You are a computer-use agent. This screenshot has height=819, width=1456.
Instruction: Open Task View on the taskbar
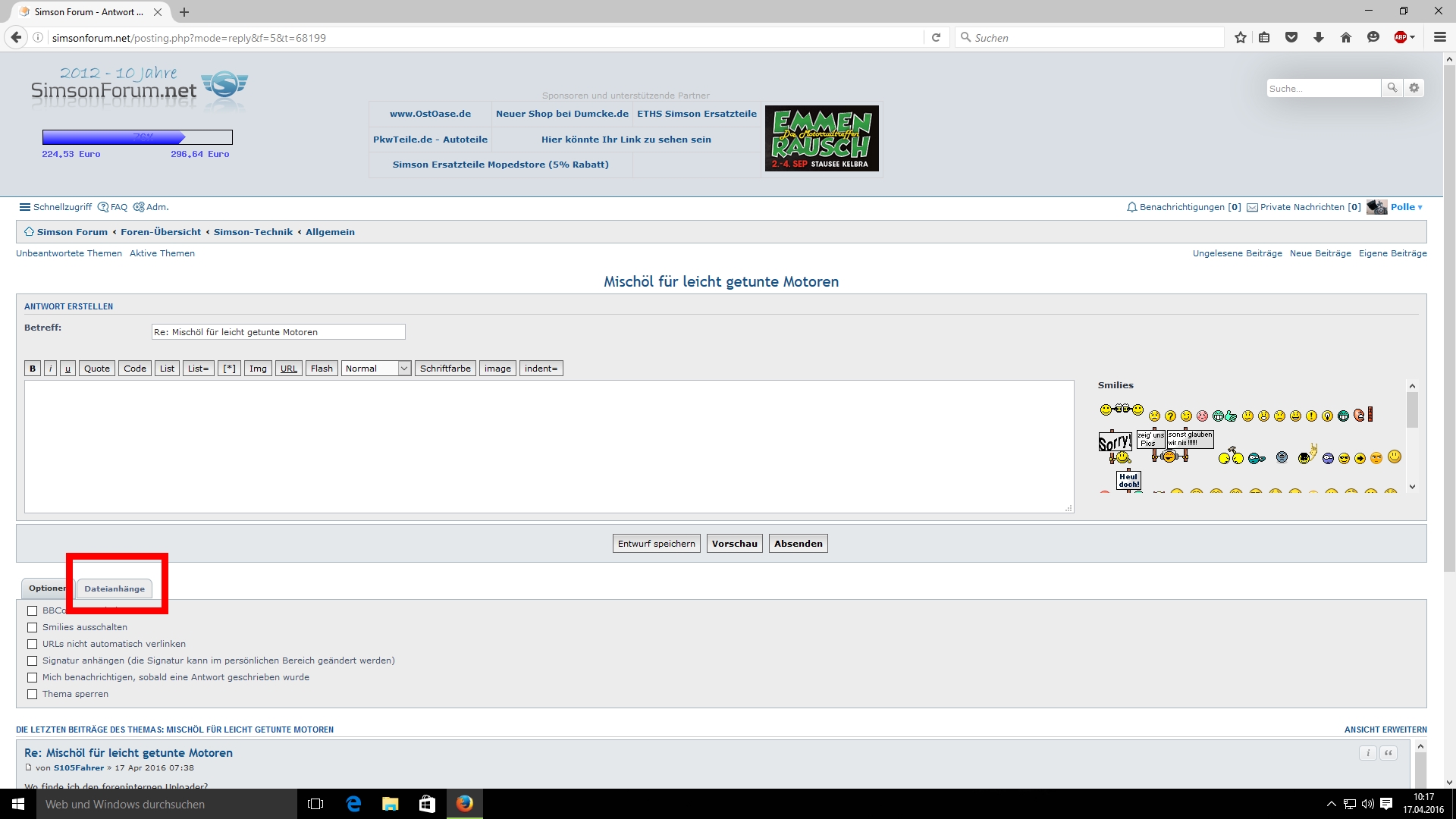point(315,804)
